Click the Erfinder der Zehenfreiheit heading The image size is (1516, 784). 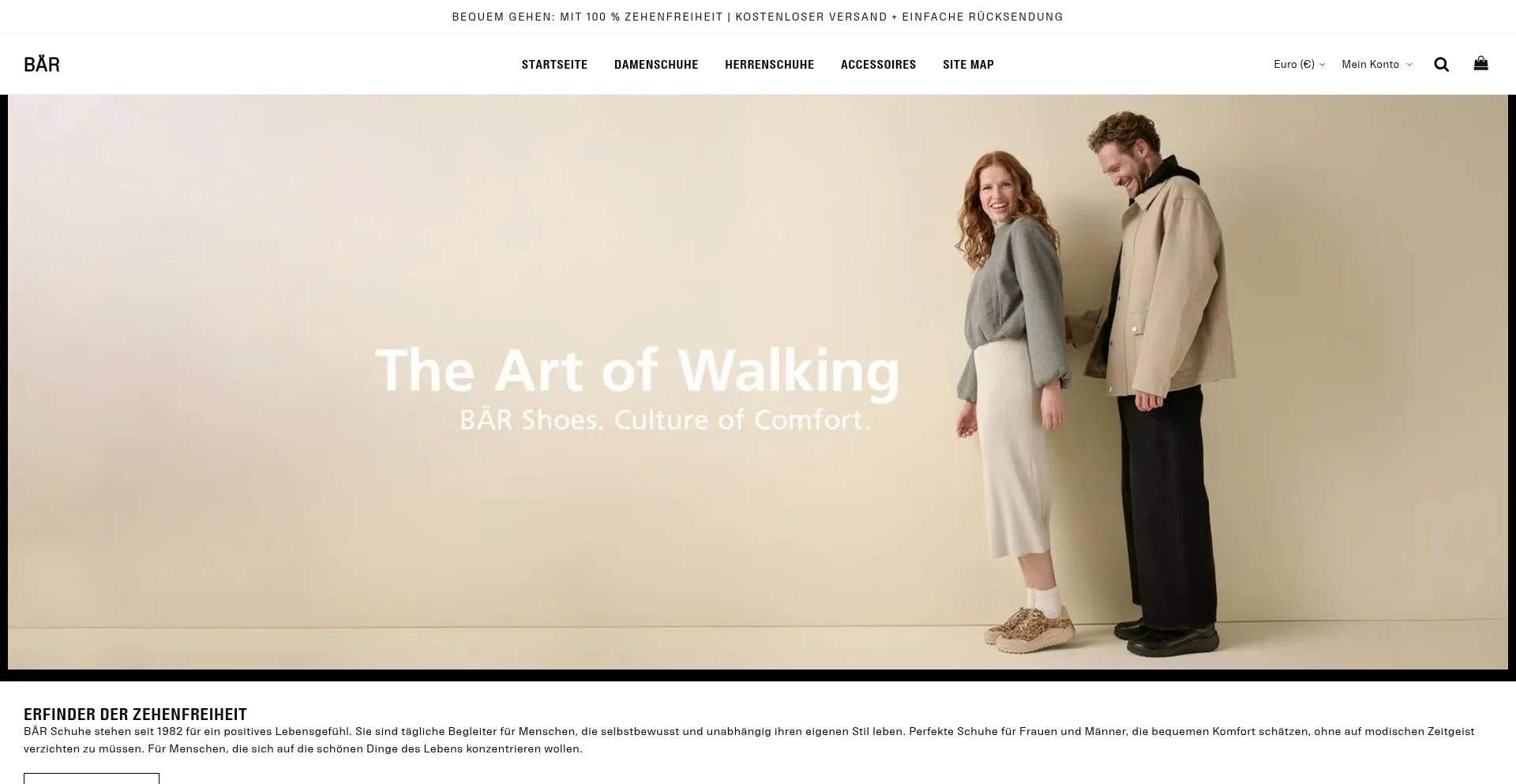(x=135, y=715)
